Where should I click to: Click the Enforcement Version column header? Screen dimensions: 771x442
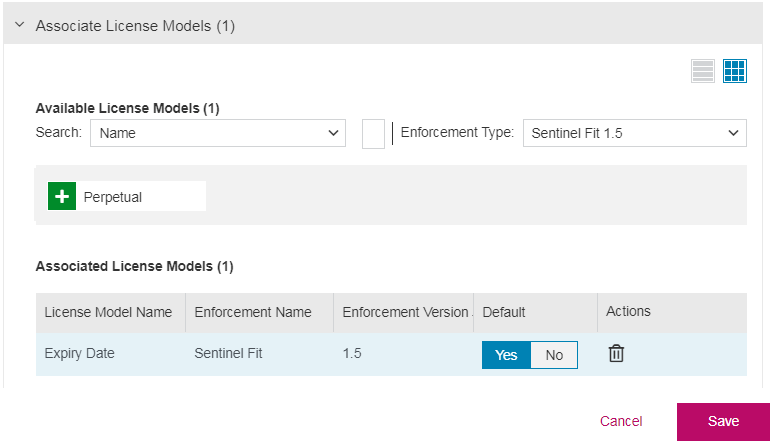click(404, 312)
